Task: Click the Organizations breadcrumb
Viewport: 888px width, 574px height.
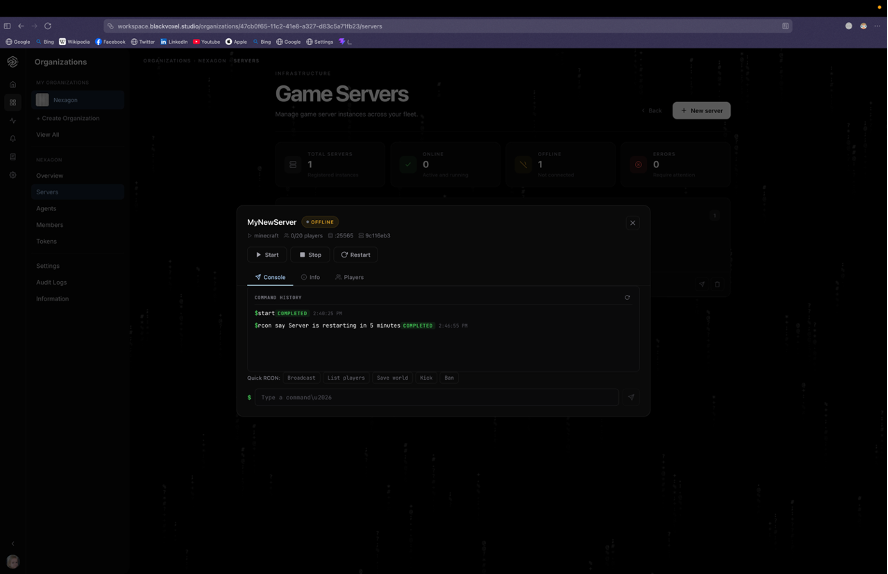Action: pos(167,61)
